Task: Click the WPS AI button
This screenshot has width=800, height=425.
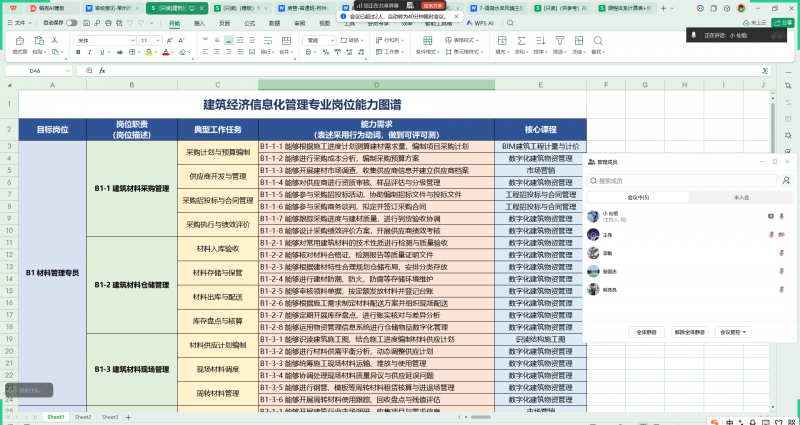Action: [x=480, y=23]
